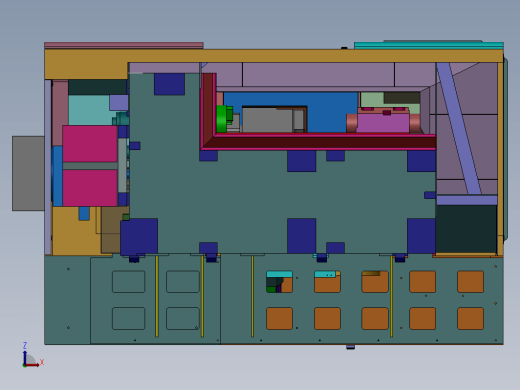Select the dark red L-shaped channel

318,143
